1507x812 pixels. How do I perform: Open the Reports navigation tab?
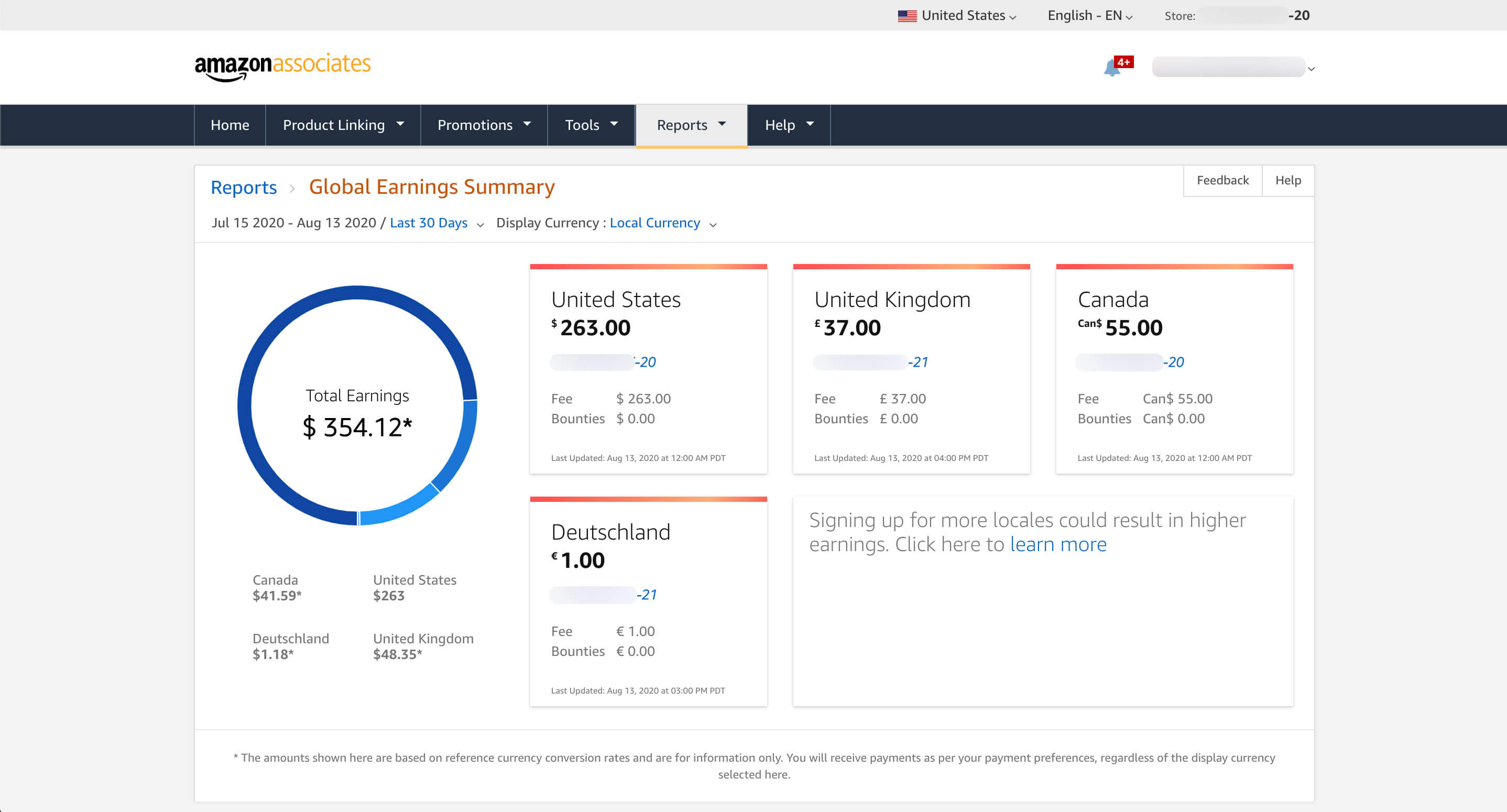coord(691,125)
